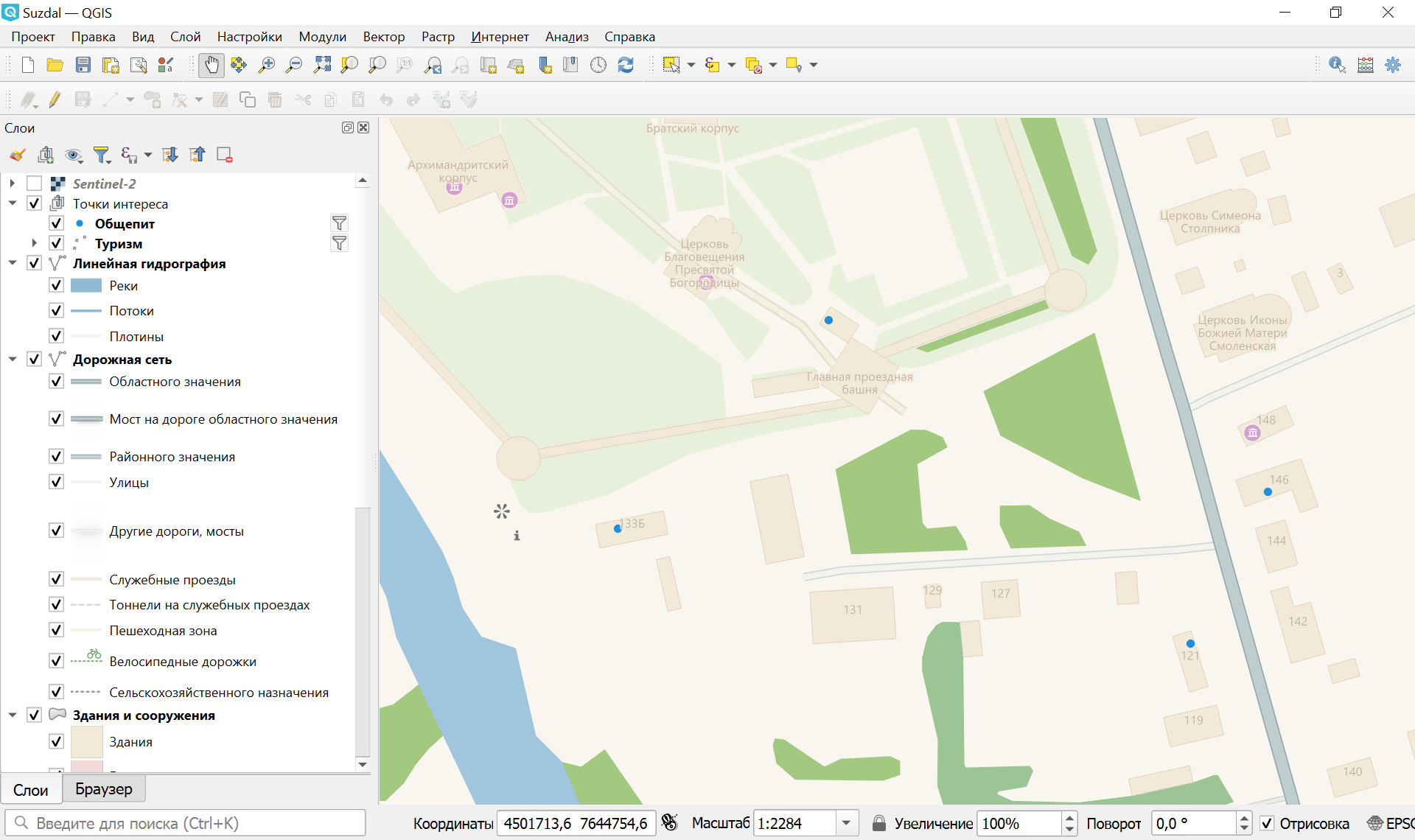The image size is (1415, 840).
Task: Click Zoom Full extent icon
Action: tap(322, 65)
